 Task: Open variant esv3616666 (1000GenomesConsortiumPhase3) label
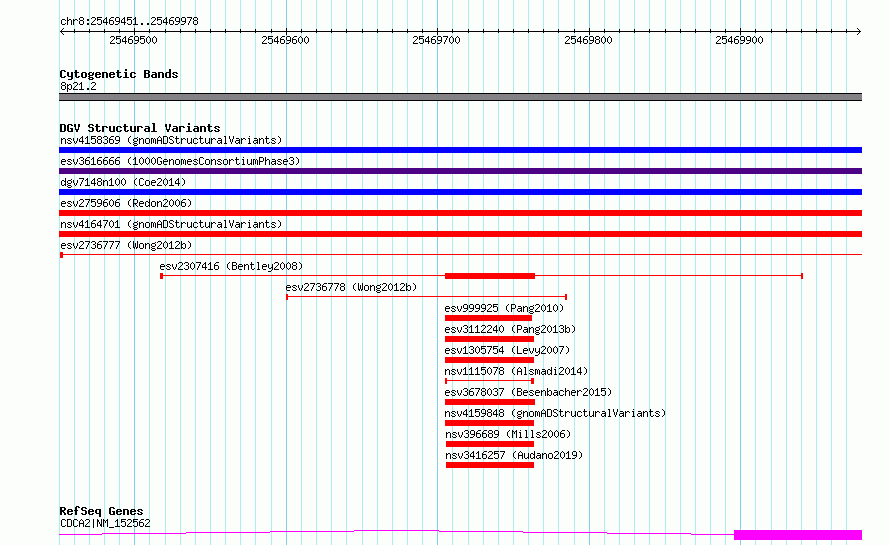(x=180, y=161)
